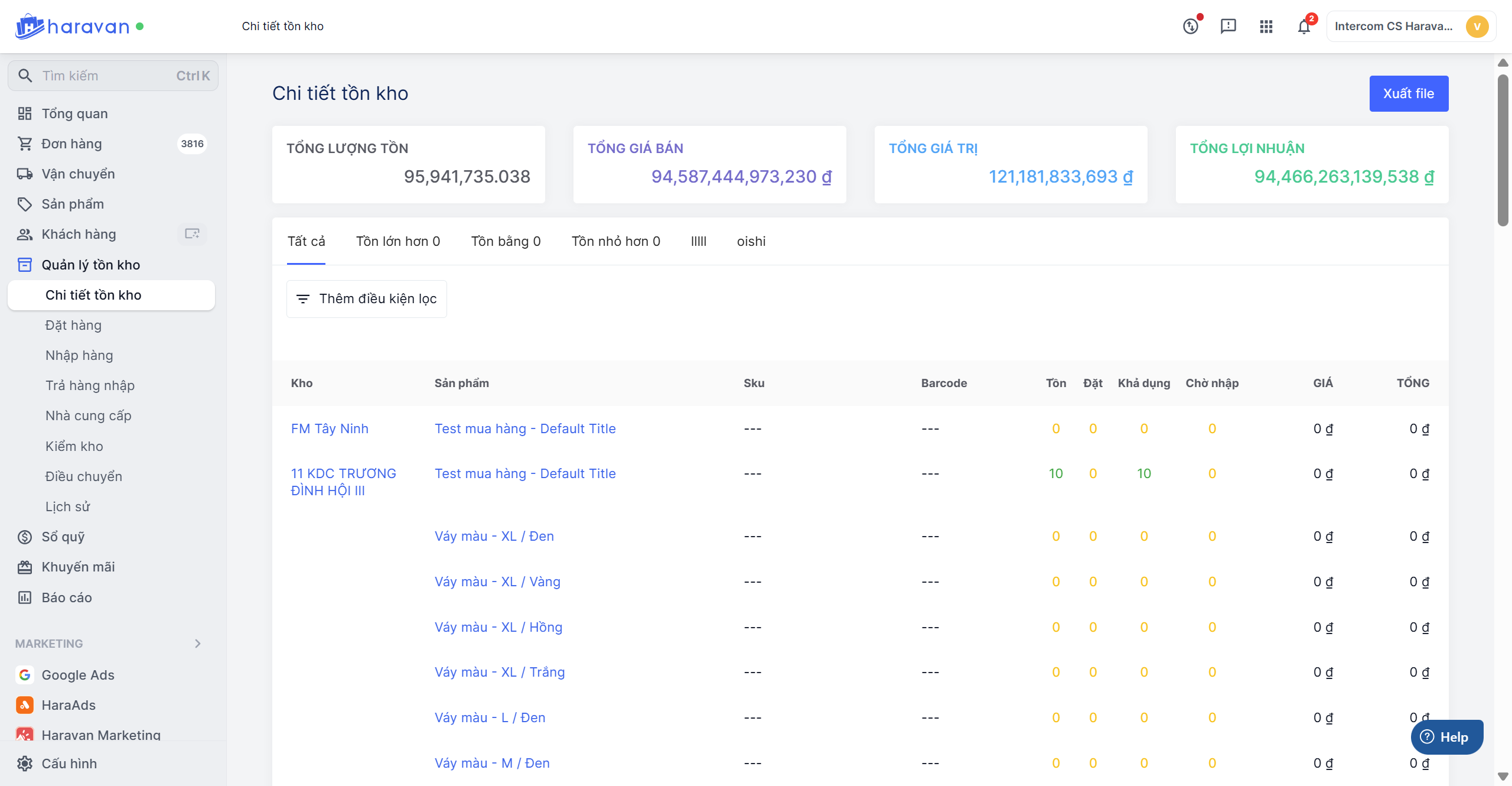Open the apps grid icon

click(1266, 27)
